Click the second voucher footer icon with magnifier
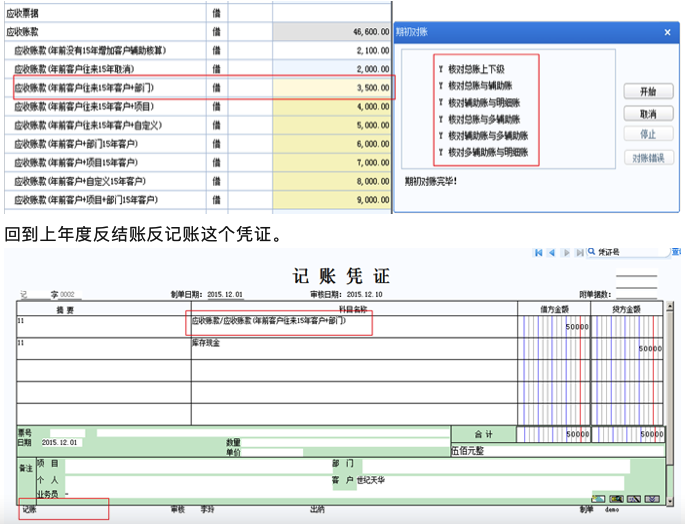 pyautogui.click(x=616, y=499)
